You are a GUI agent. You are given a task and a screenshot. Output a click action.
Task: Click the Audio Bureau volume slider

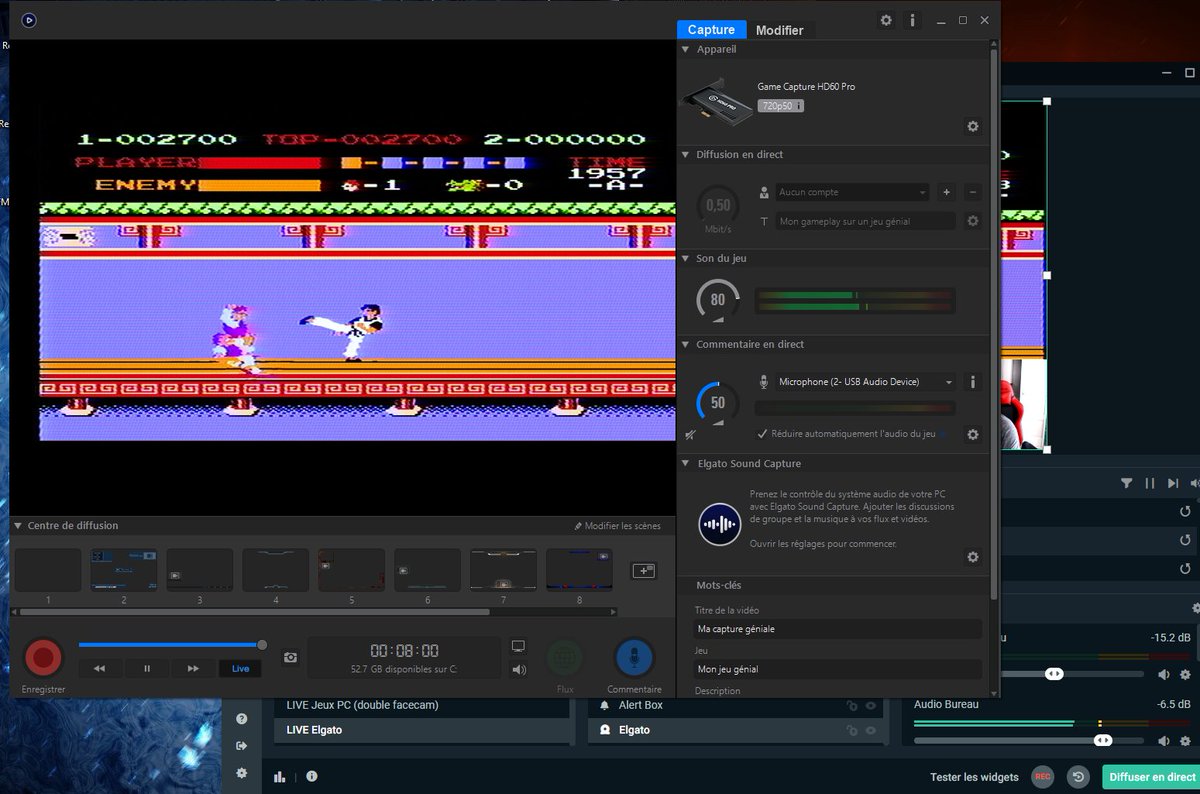click(x=1029, y=741)
